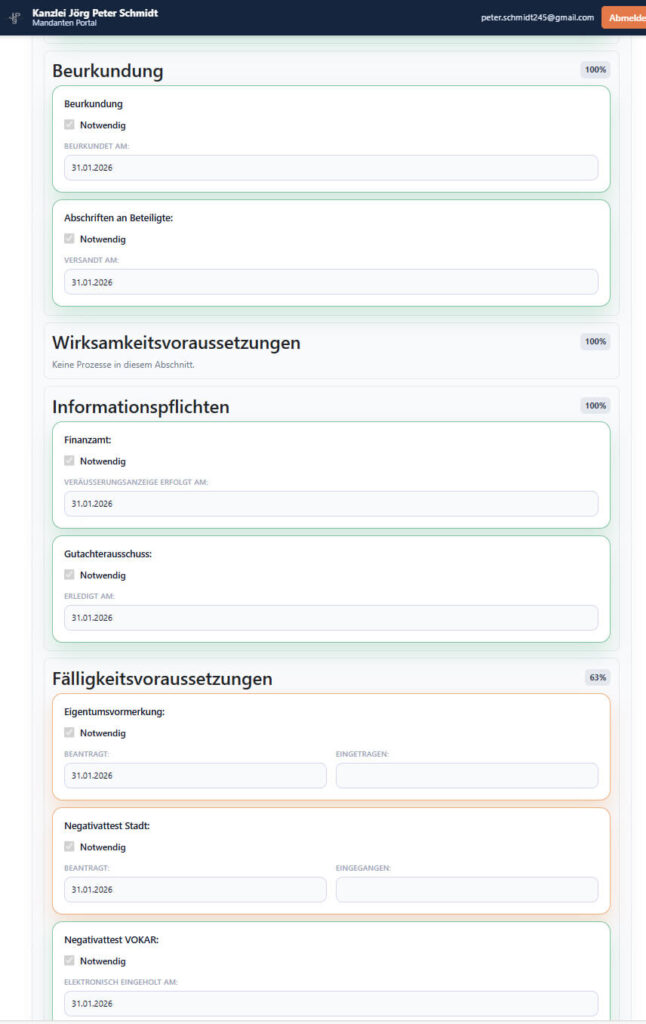Select the Elektronisch eingeholt am field

[331, 1004]
